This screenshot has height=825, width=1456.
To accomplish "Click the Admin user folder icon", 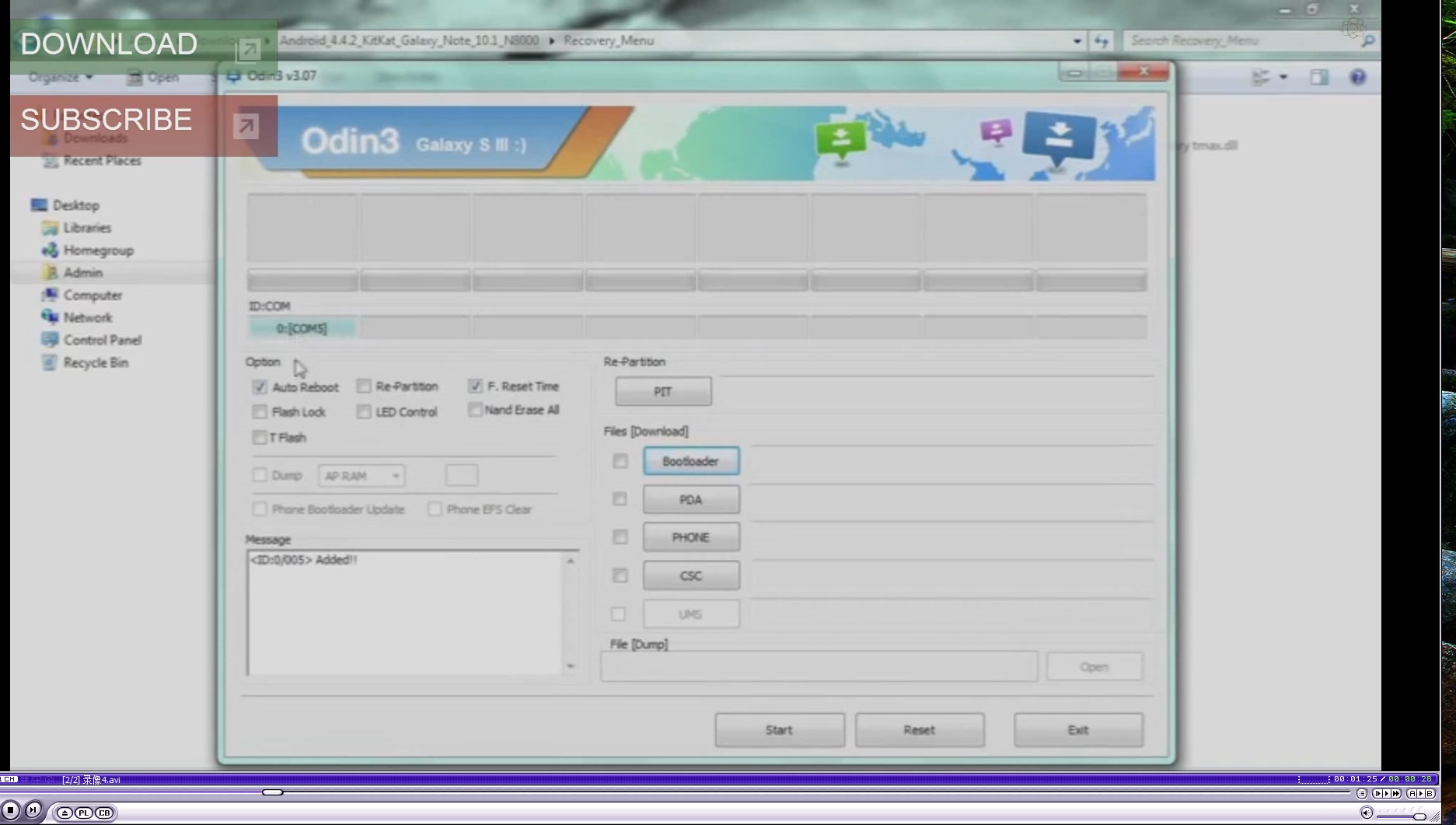I will click(x=51, y=273).
